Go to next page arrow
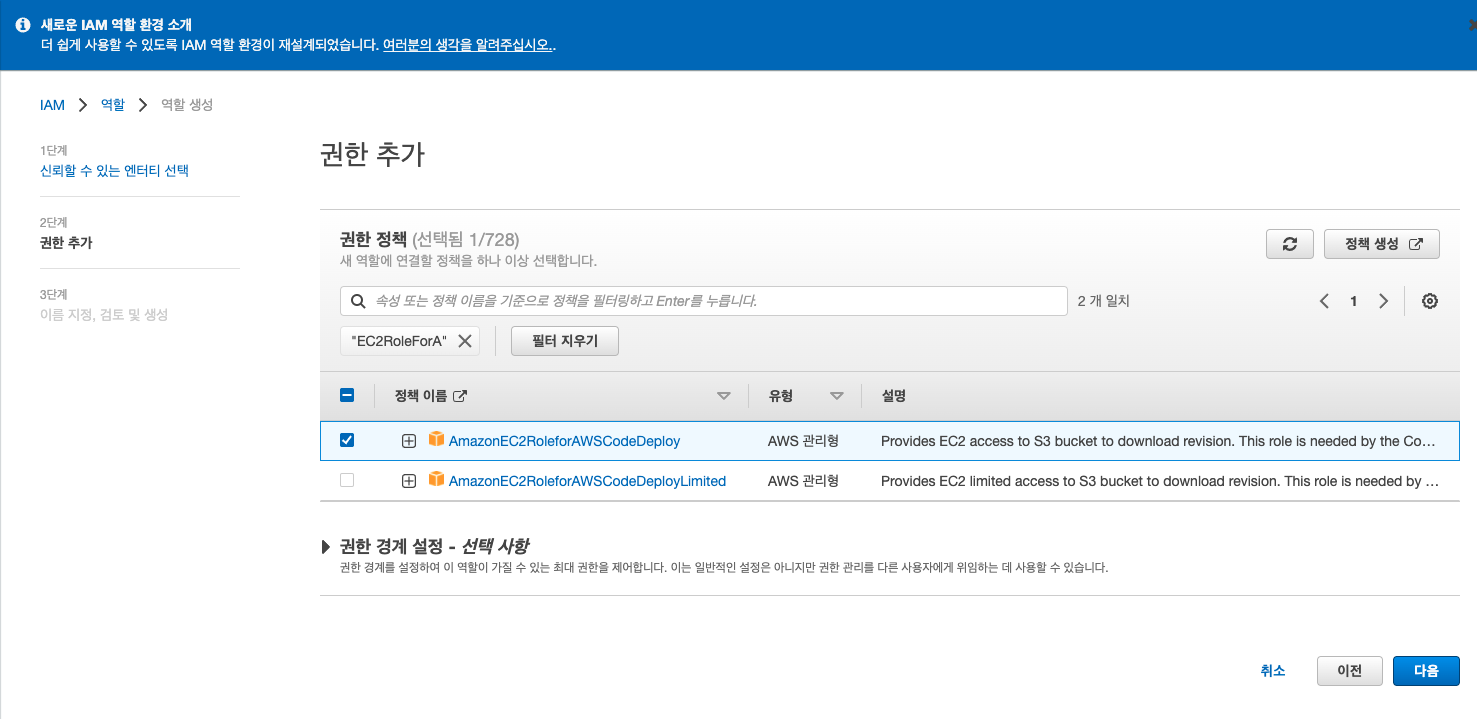This screenshot has width=1477, height=719. (1384, 301)
